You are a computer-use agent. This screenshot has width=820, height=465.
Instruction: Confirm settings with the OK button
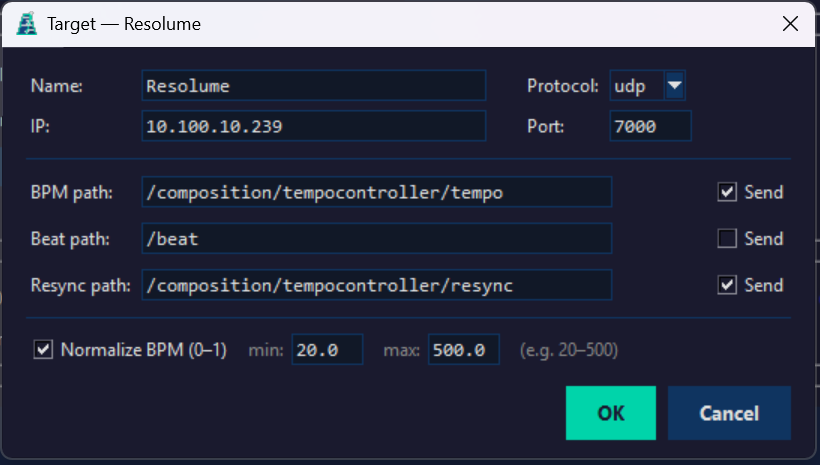pos(611,413)
